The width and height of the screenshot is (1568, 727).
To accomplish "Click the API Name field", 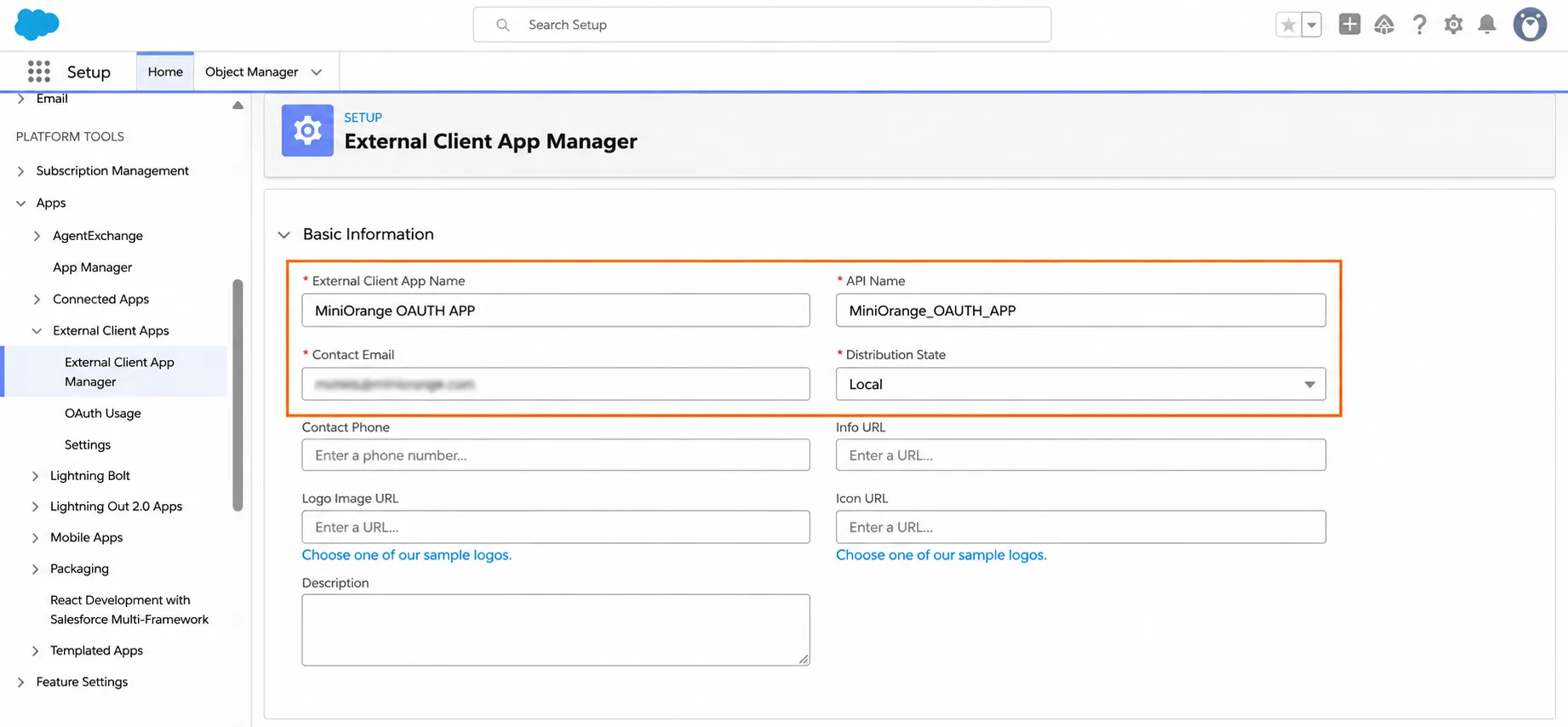I will [x=1081, y=311].
